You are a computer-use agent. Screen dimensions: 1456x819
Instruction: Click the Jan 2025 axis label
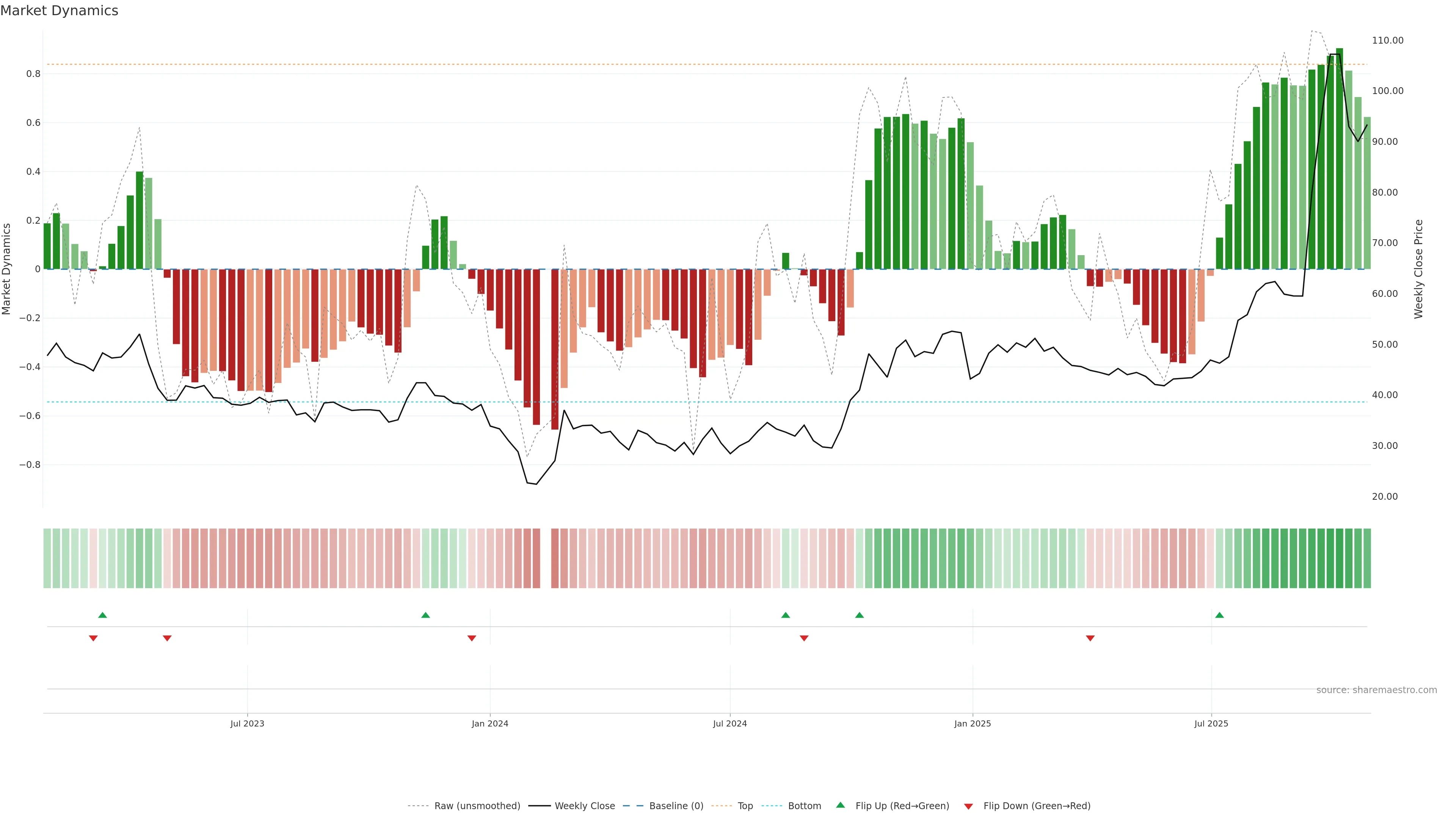(x=972, y=723)
